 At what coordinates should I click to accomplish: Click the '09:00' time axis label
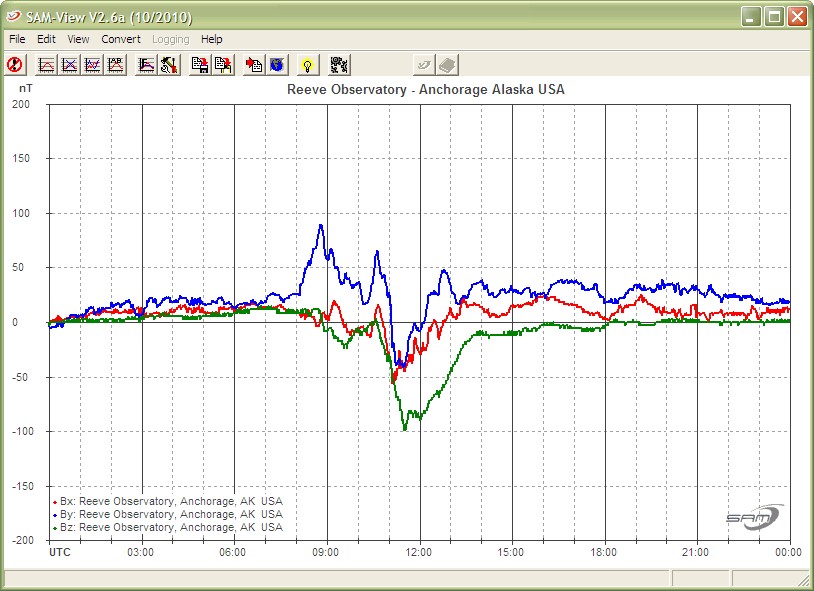[325, 552]
